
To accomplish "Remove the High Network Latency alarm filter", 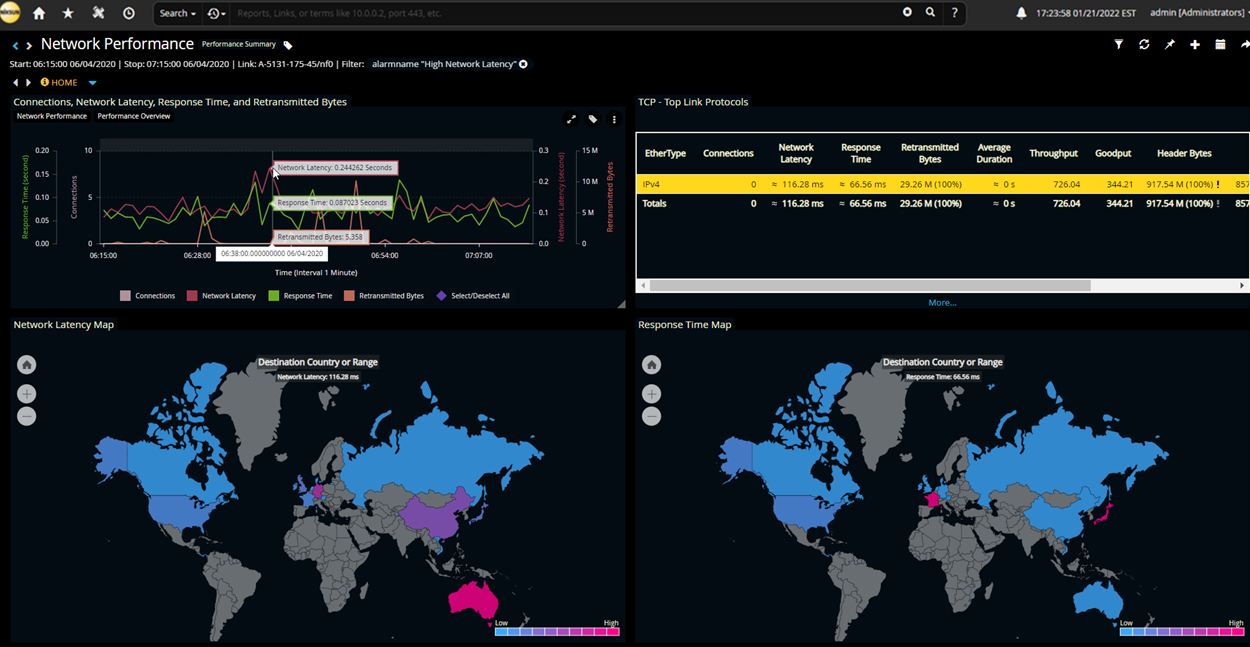I will click(523, 64).
